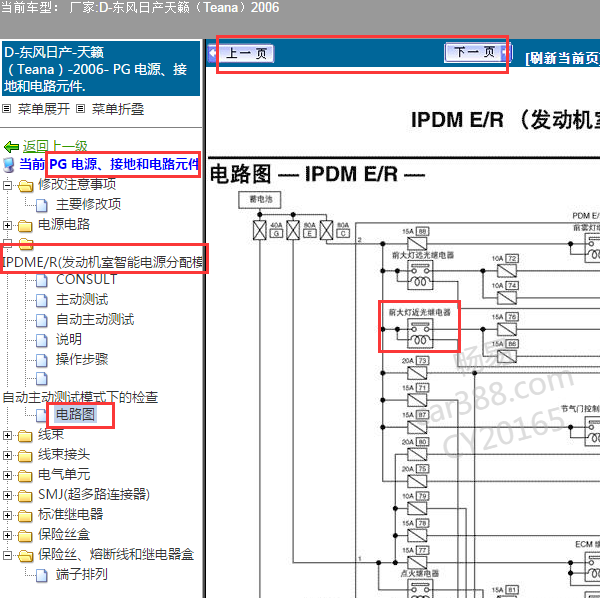600x598 pixels.
Task: Expand the 线束接头 folder node
Action: click(x=7, y=456)
